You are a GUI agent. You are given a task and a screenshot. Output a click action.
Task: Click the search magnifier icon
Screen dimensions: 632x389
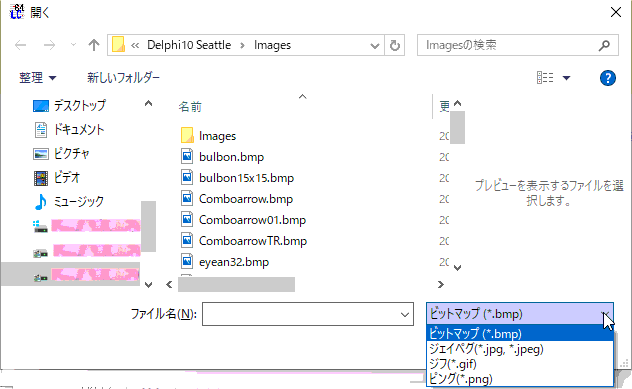tap(604, 46)
